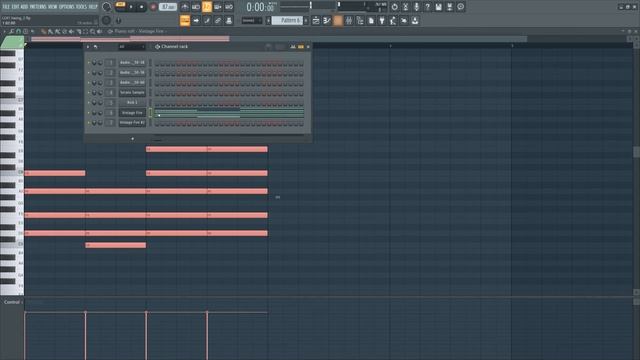
Task: Toggle piano roll magnet snap icon
Action: [18, 31]
